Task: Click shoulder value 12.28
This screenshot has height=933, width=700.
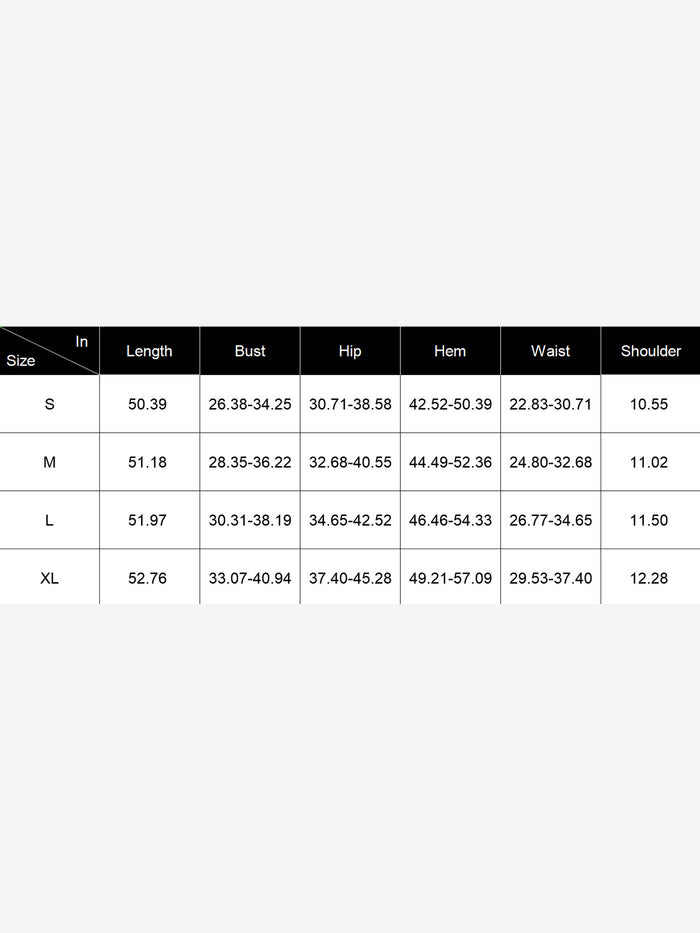Action: click(x=650, y=578)
